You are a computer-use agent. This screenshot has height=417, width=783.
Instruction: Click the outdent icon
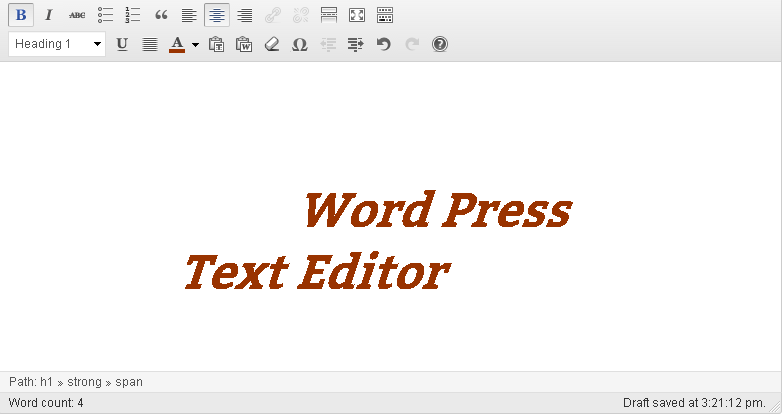pos(328,44)
